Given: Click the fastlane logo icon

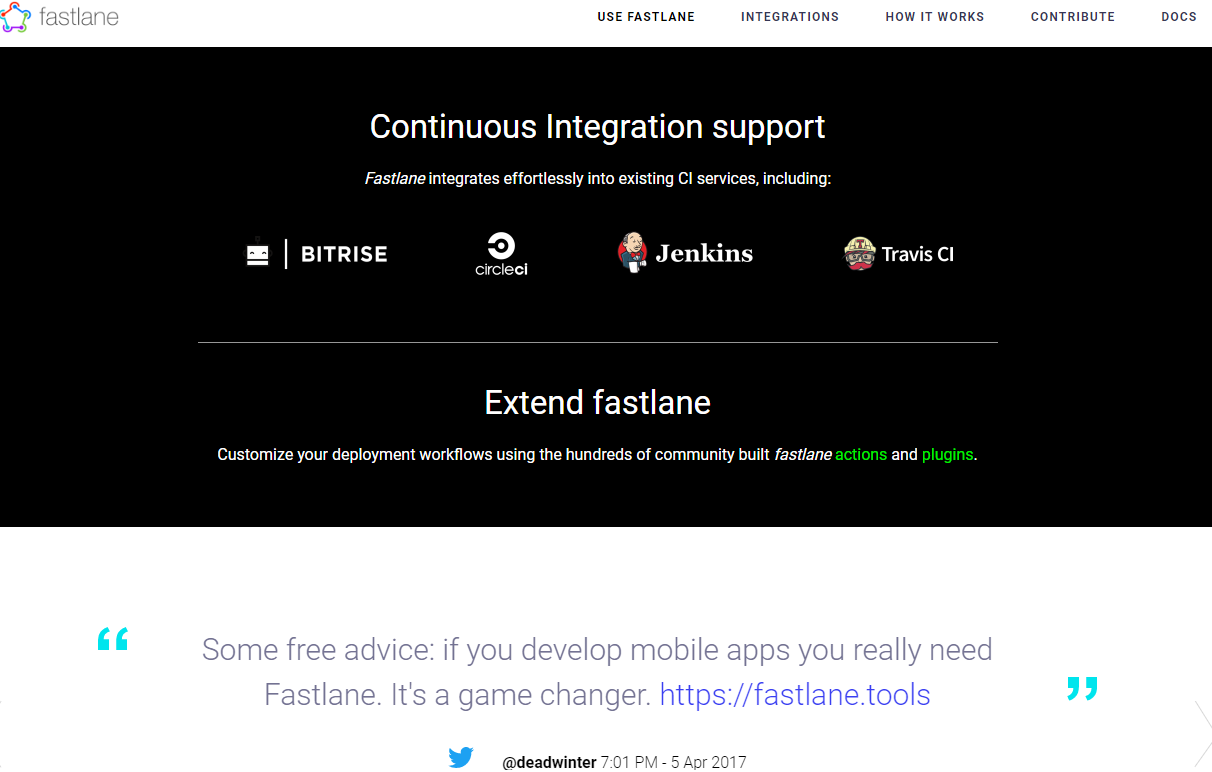Looking at the screenshot, I should [16, 16].
